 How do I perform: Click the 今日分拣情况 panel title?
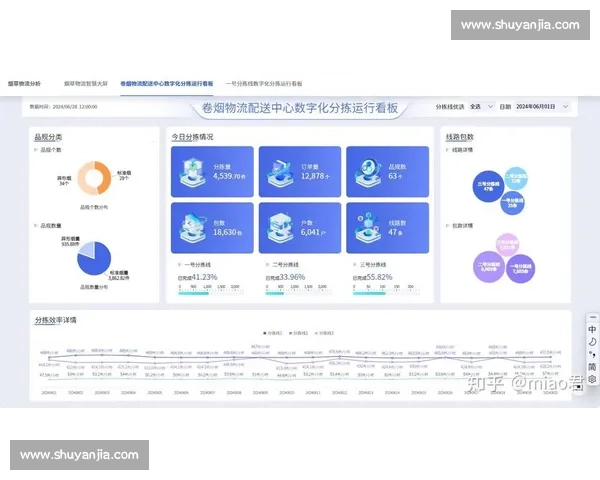click(x=192, y=137)
